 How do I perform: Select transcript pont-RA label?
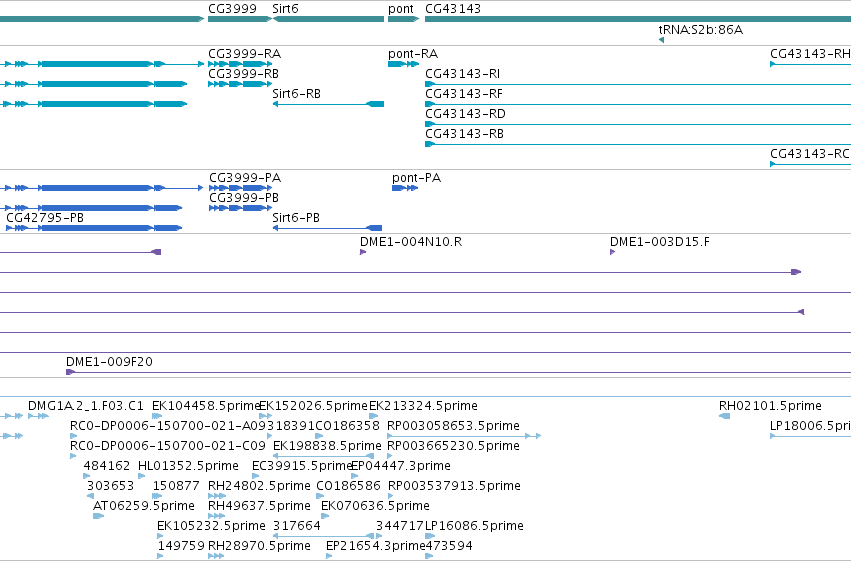[413, 54]
